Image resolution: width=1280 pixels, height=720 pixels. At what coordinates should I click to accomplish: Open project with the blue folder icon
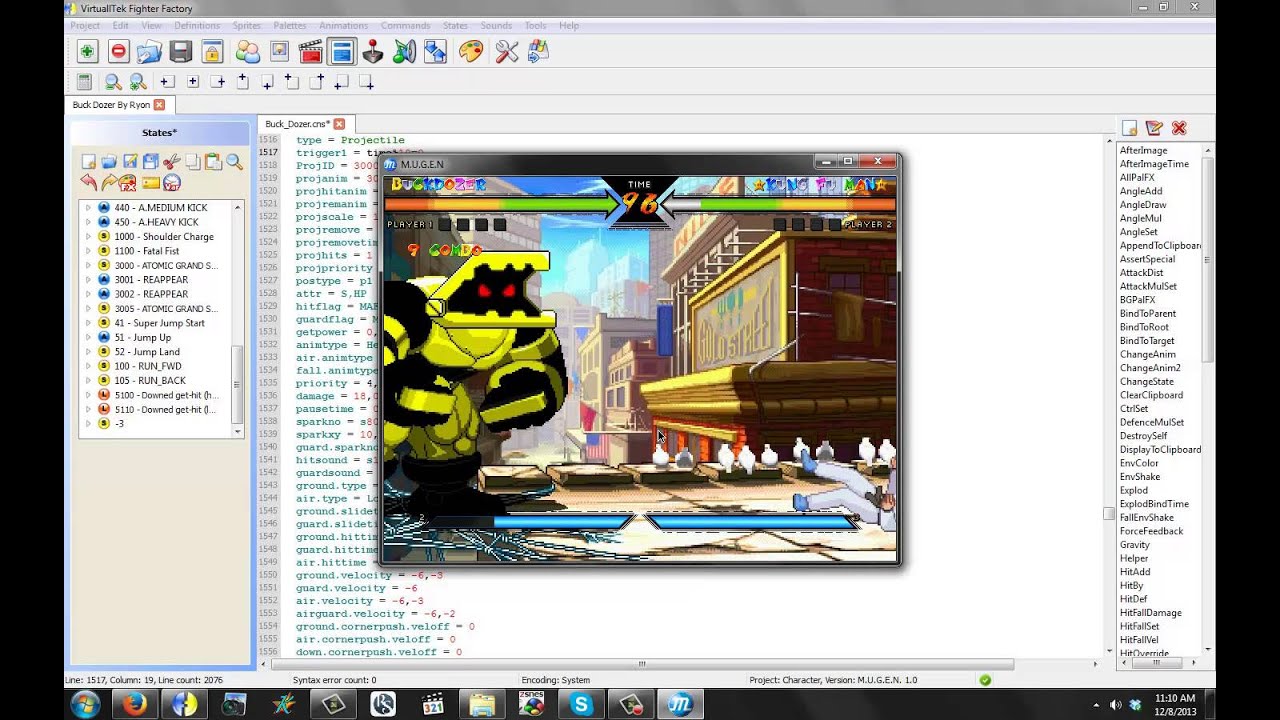(x=150, y=51)
